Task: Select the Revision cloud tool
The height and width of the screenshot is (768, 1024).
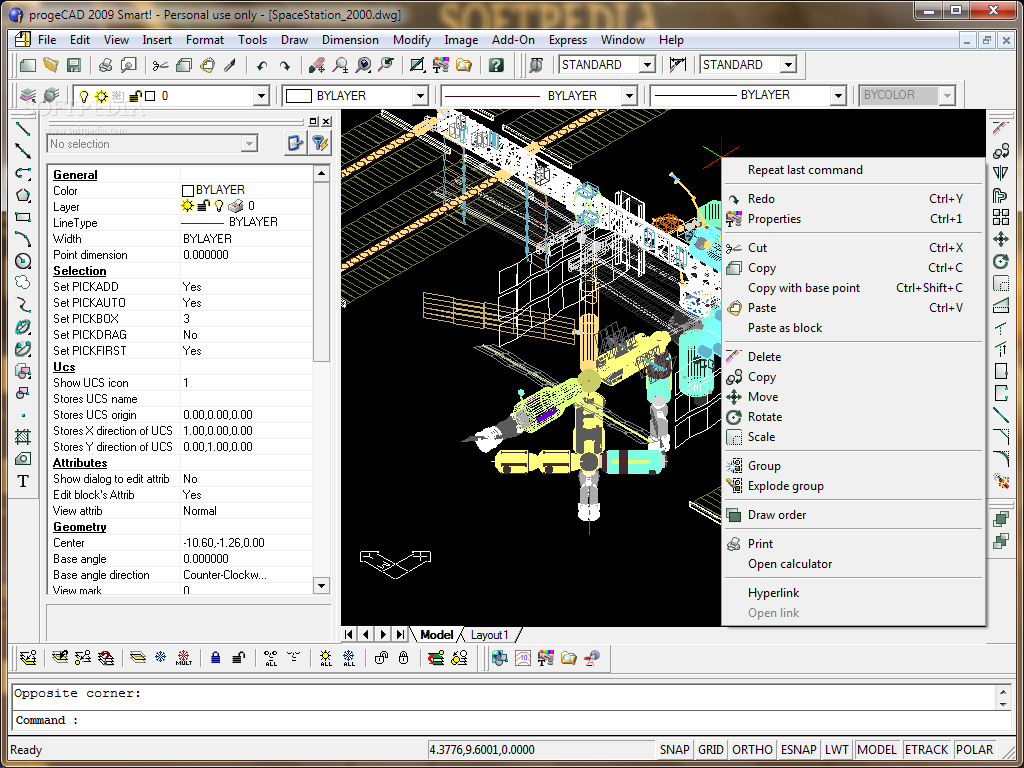Action: 23,282
